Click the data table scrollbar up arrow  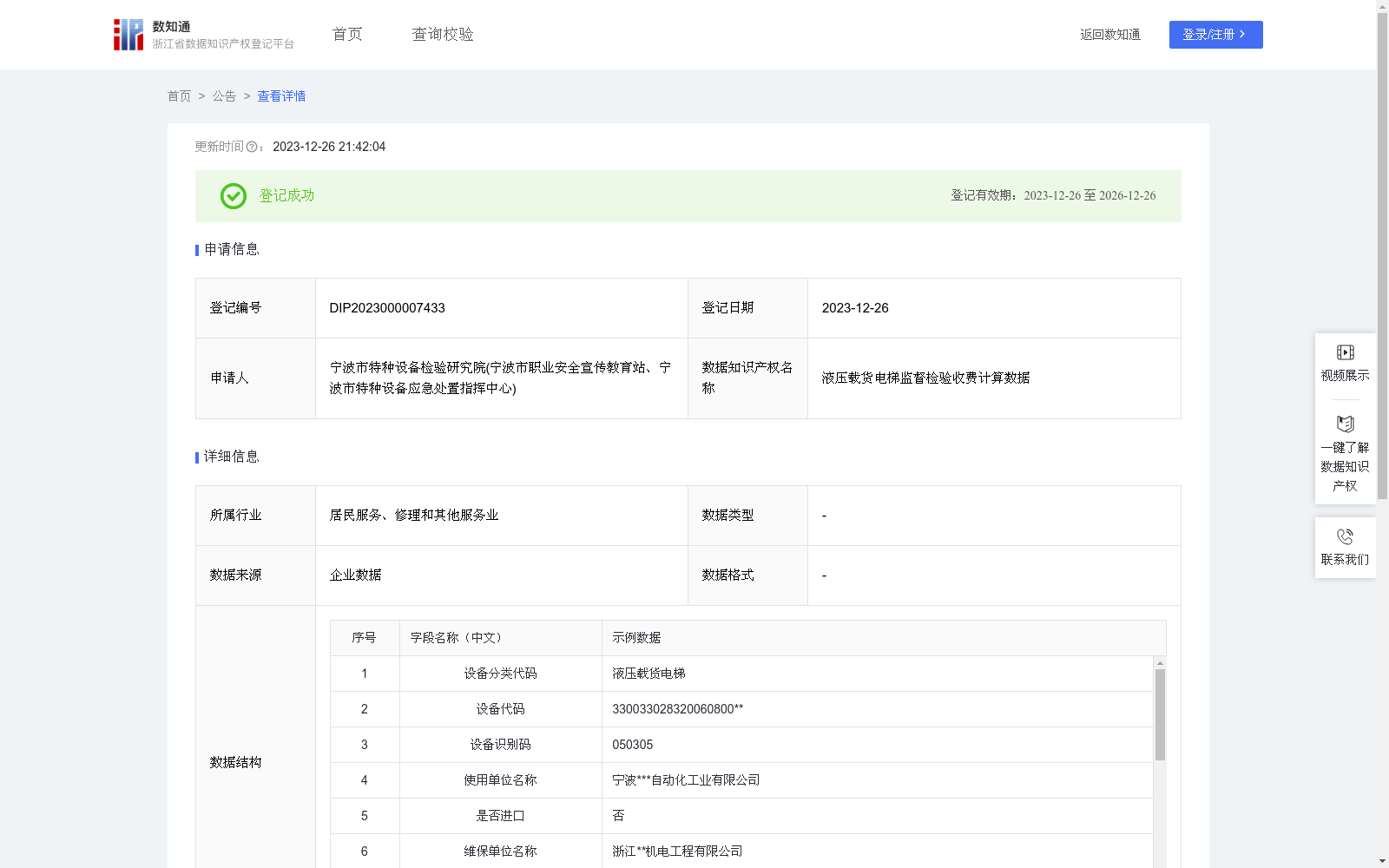coord(1160,663)
